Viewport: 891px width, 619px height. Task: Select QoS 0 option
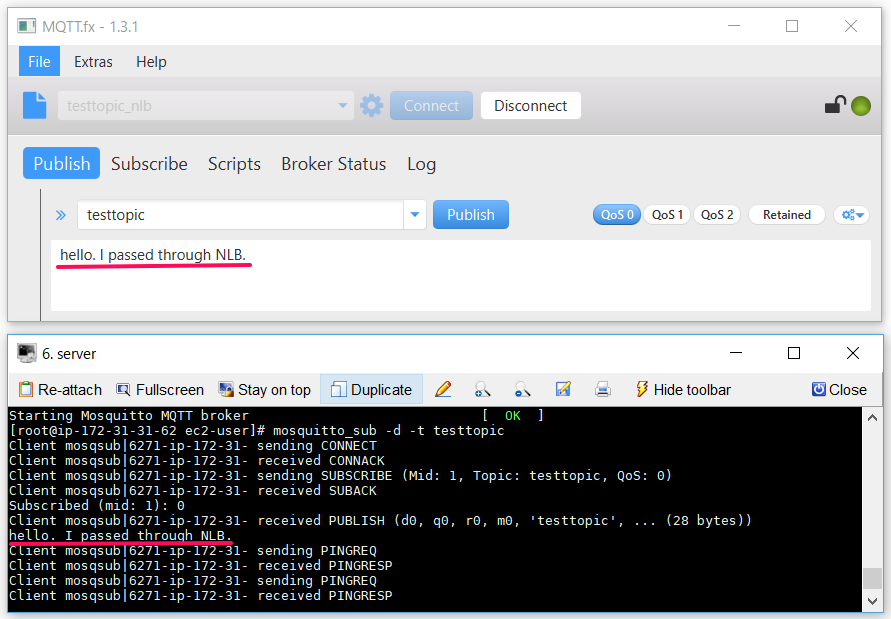click(x=617, y=215)
